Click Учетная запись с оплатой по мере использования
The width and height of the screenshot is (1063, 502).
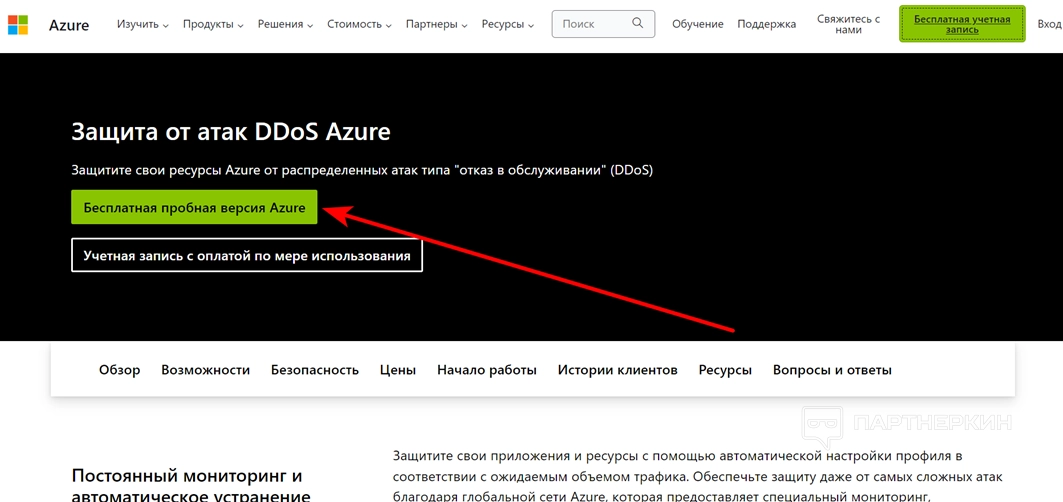point(247,256)
